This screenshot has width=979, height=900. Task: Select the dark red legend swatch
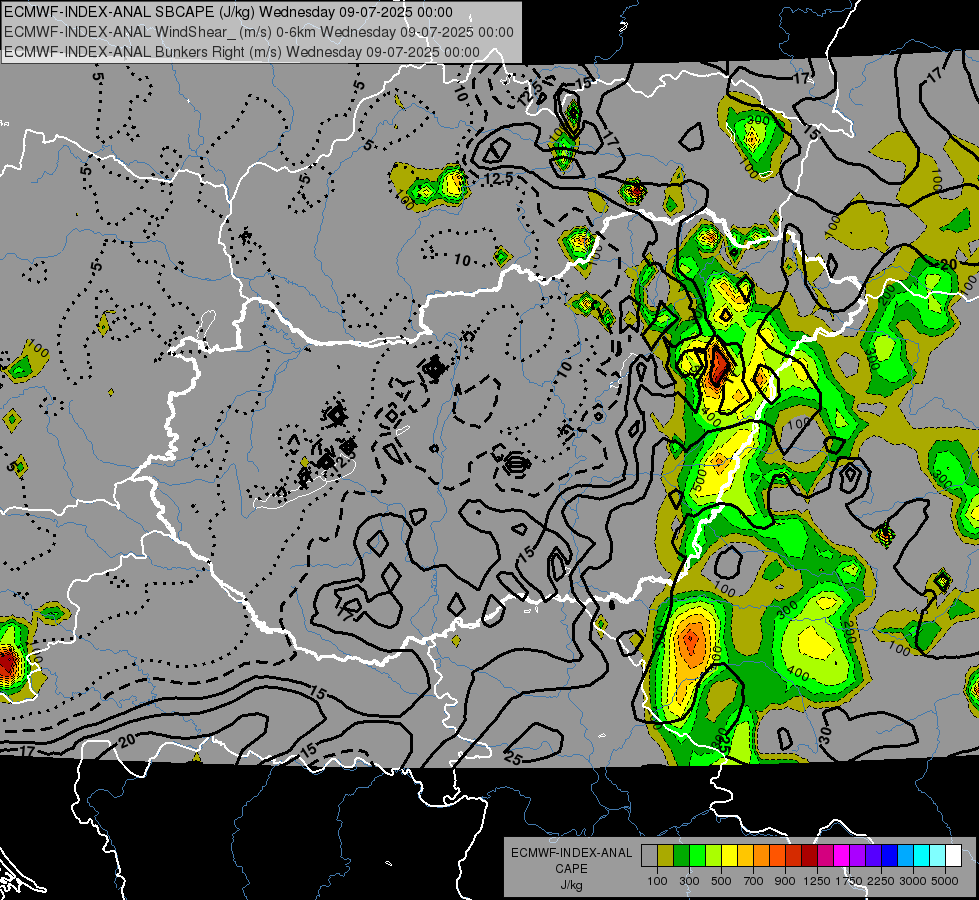(809, 856)
